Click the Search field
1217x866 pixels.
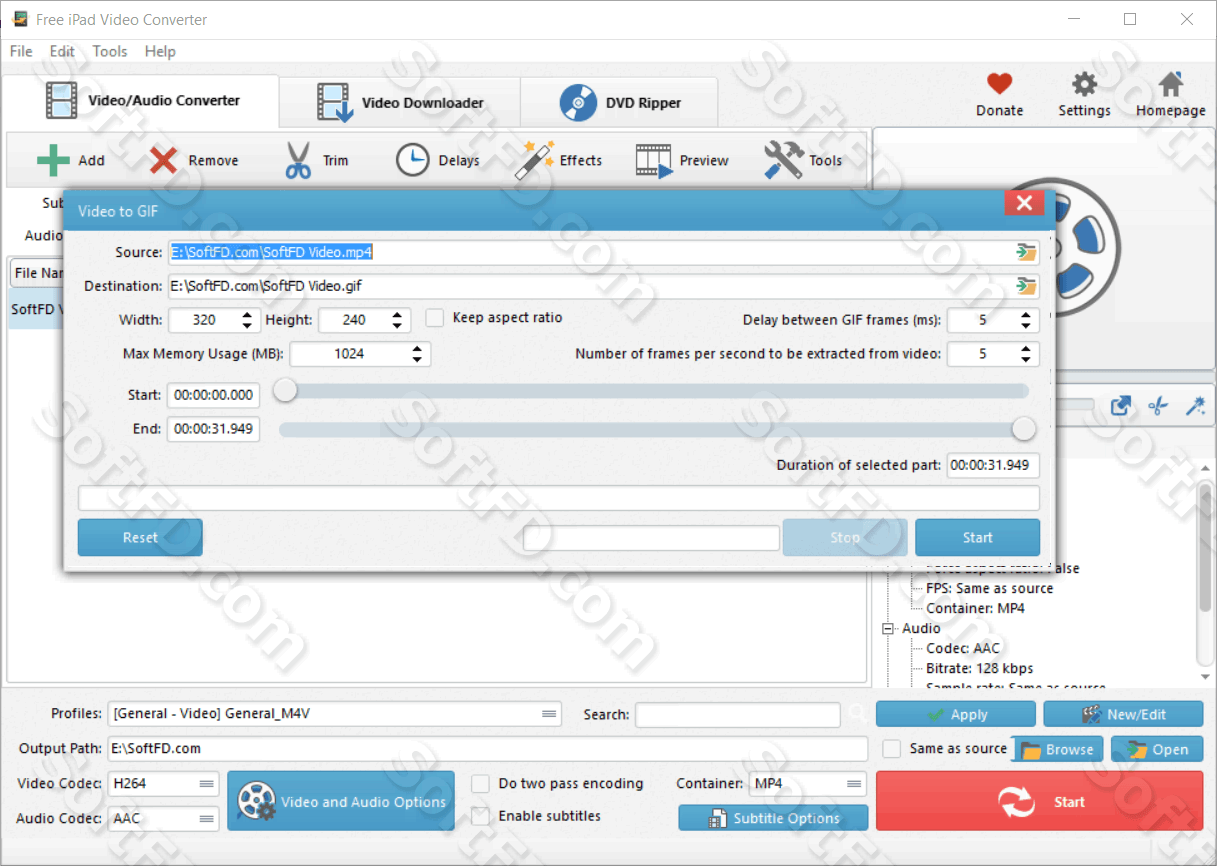738,714
